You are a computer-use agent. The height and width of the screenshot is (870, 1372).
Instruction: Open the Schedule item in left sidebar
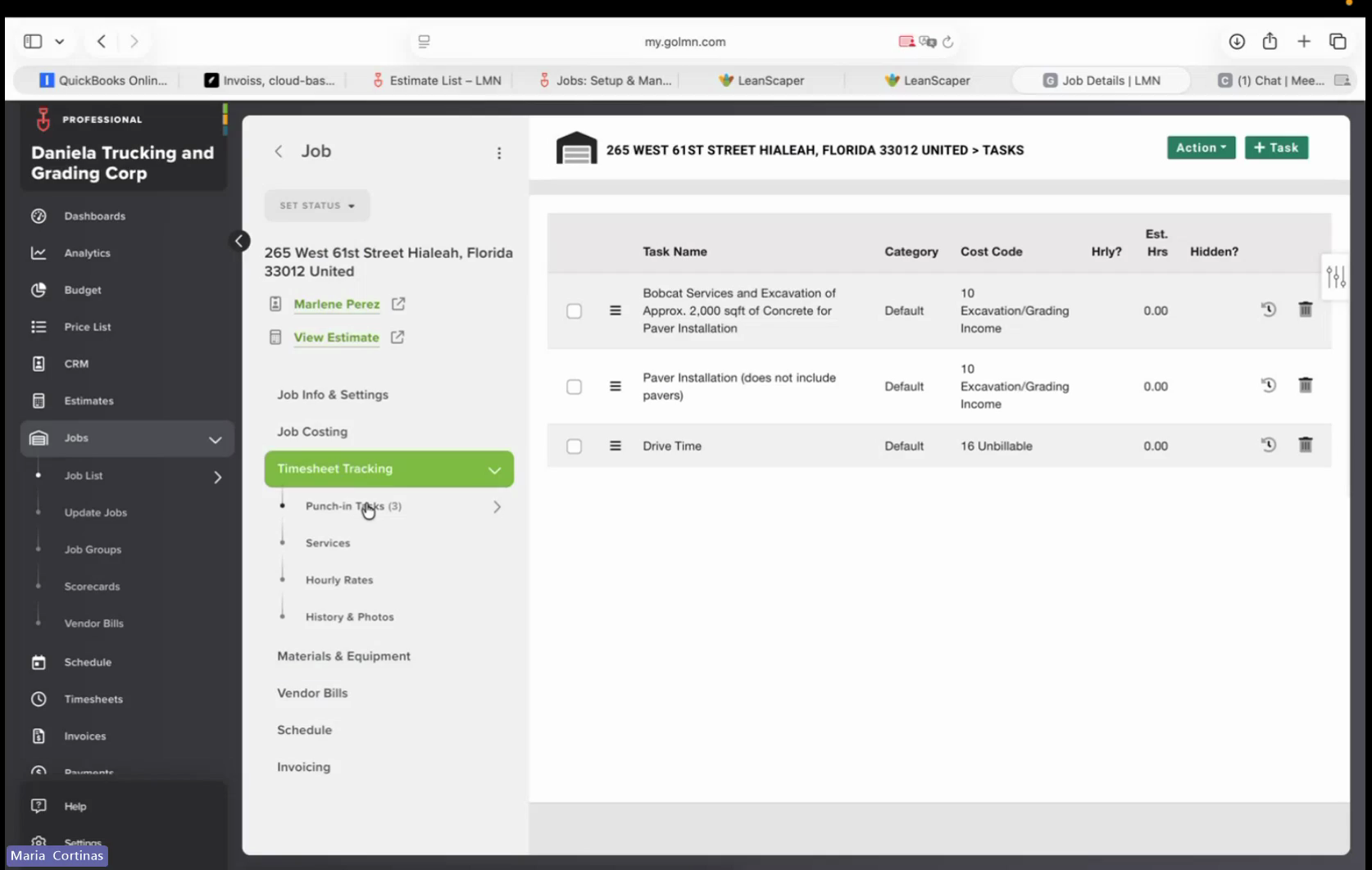(88, 662)
